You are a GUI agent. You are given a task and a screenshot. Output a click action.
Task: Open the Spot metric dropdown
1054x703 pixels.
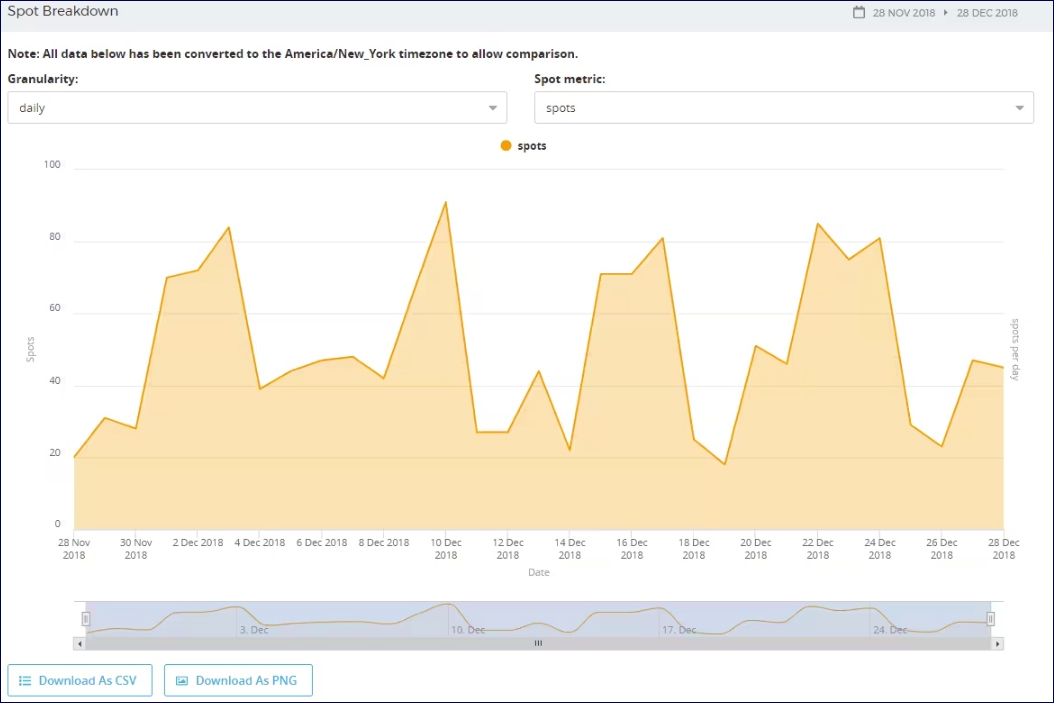coord(784,107)
